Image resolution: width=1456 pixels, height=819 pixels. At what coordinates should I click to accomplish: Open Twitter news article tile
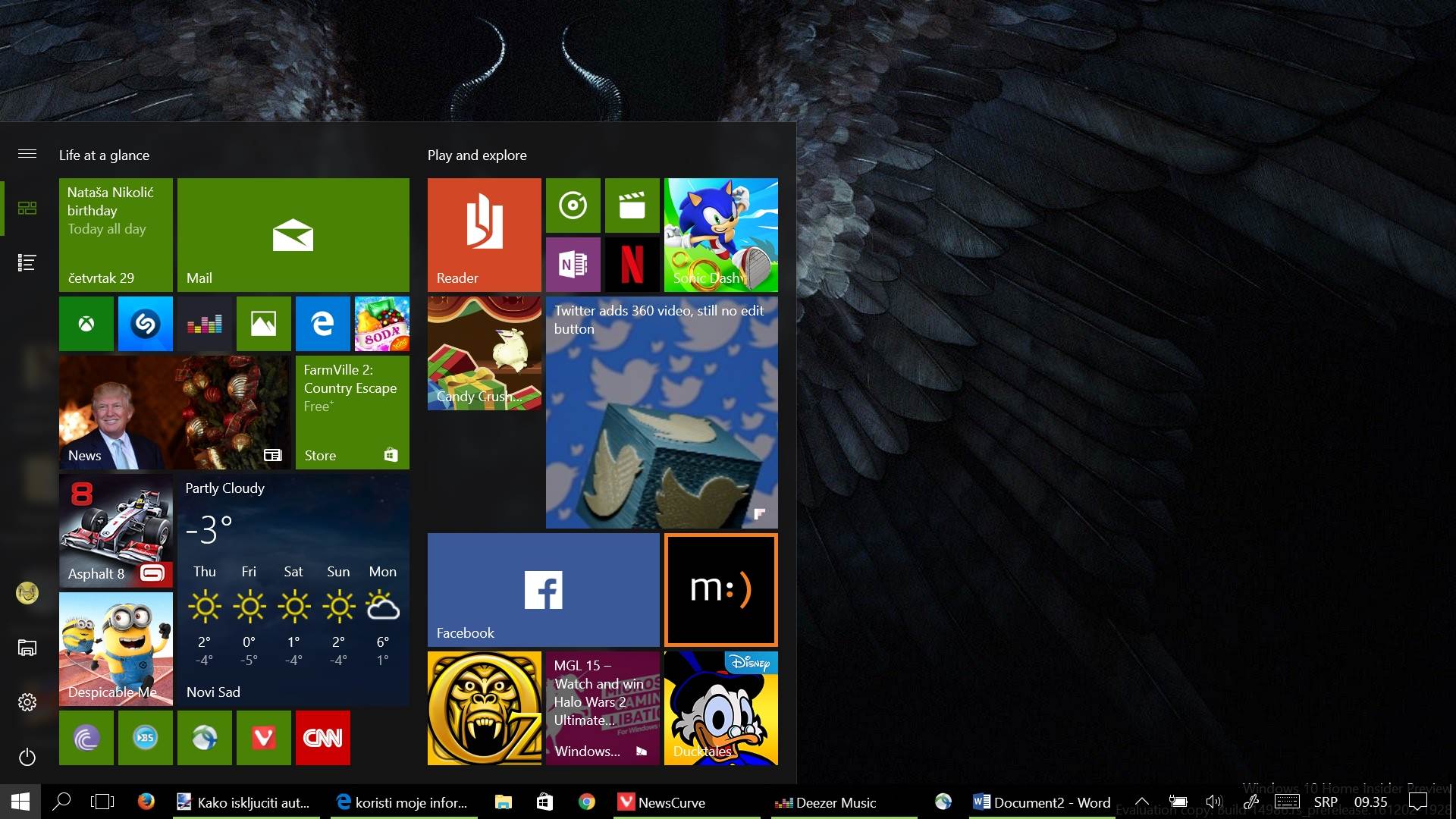pyautogui.click(x=662, y=413)
